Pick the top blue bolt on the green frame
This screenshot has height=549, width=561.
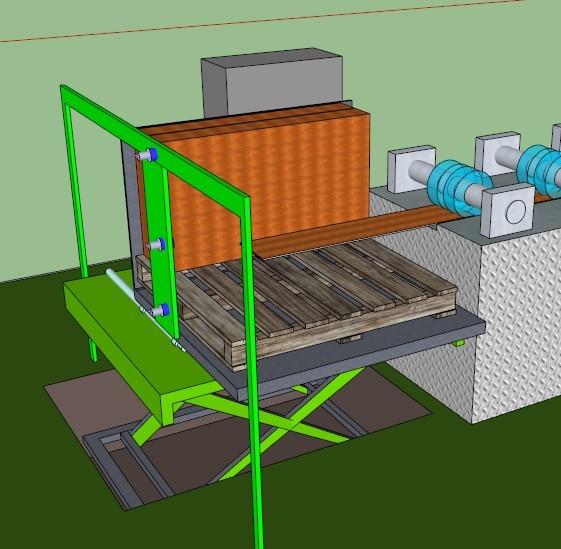click(147, 155)
